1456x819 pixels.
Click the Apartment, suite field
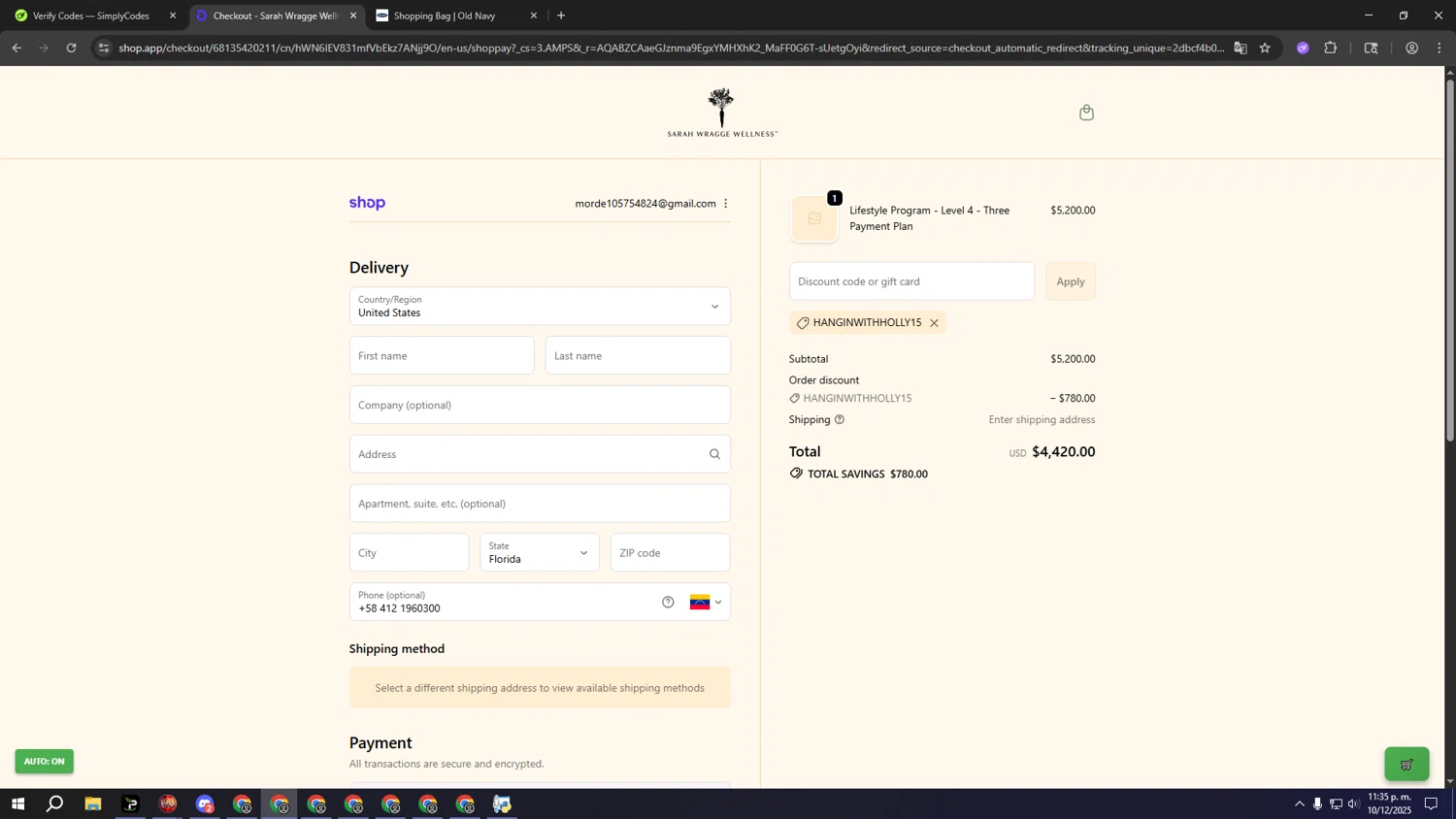coord(540,504)
